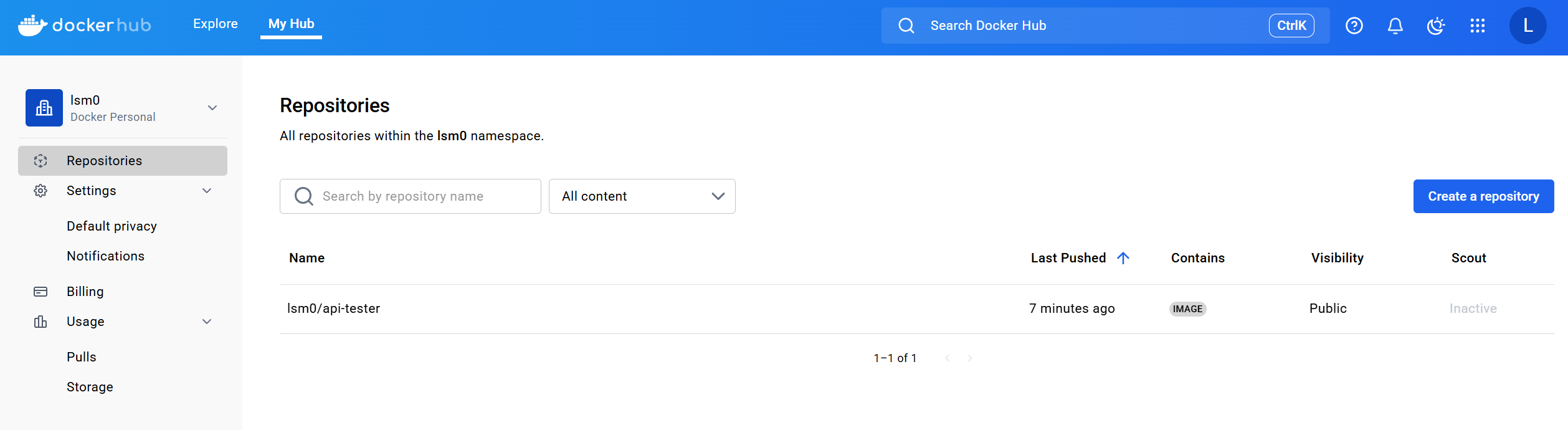Click the Contains column header

click(1197, 258)
